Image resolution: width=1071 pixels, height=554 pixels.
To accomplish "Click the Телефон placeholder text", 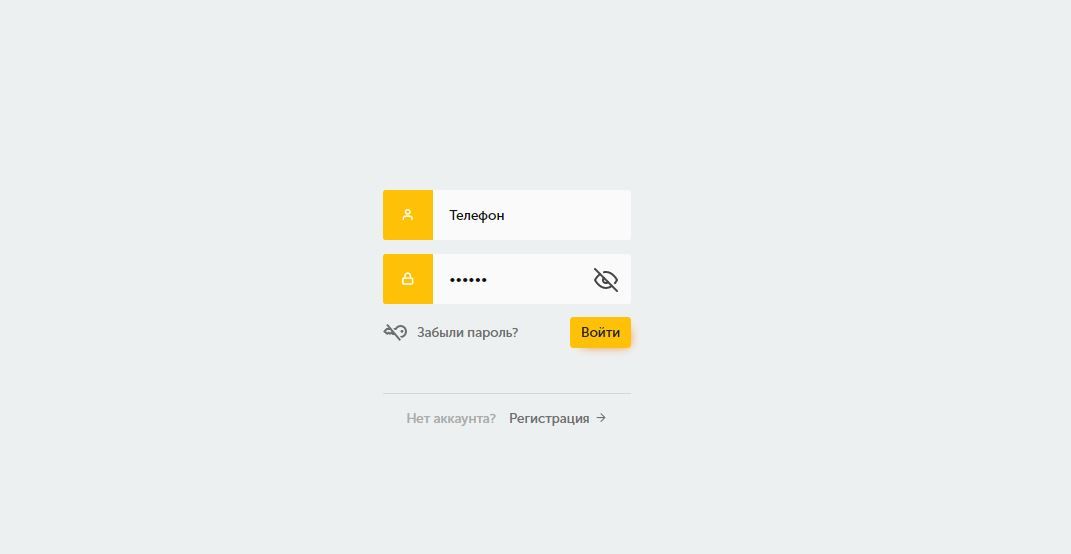I will click(x=477, y=215).
